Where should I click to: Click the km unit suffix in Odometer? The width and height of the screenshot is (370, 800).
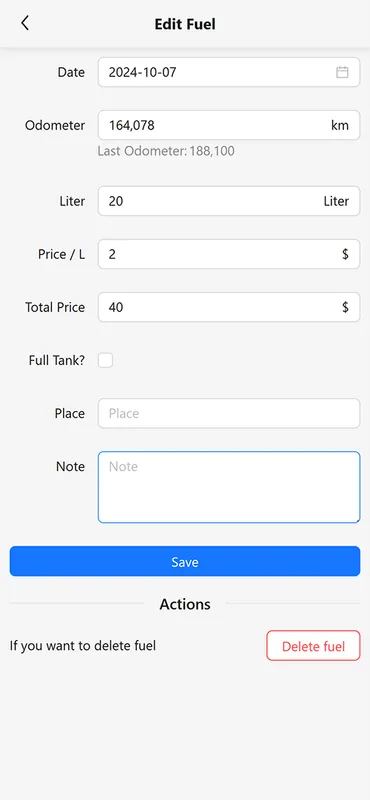click(x=340, y=126)
